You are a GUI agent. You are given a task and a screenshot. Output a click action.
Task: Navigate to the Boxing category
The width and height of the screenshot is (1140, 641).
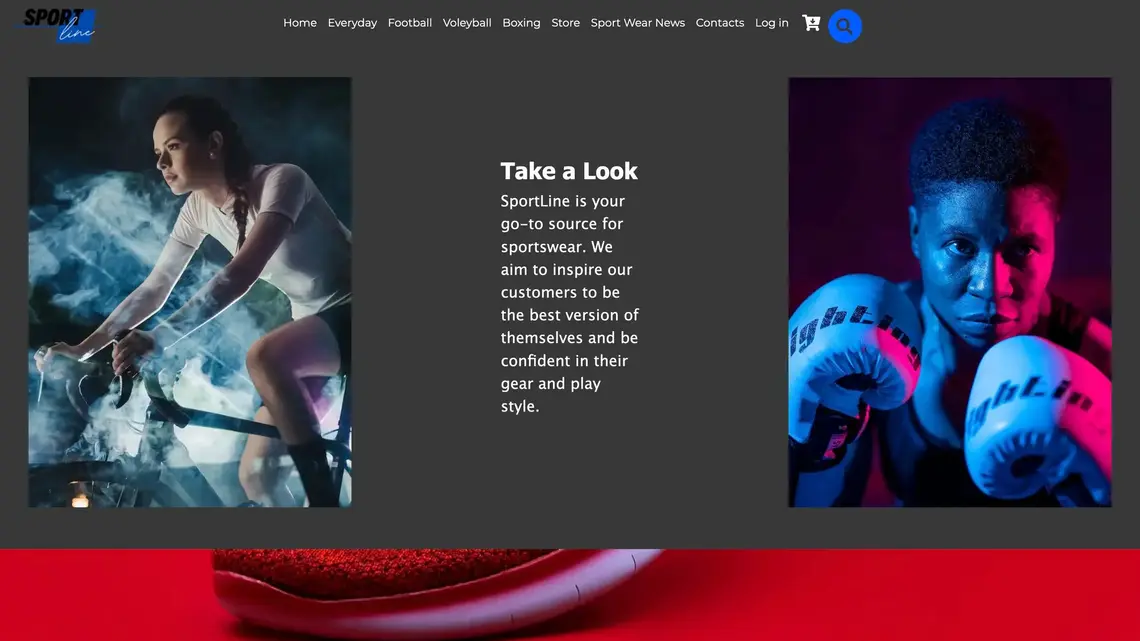coord(521,23)
